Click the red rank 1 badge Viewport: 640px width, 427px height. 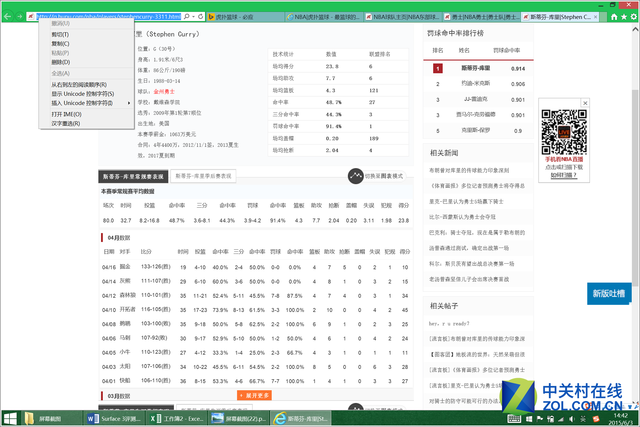click(x=438, y=69)
